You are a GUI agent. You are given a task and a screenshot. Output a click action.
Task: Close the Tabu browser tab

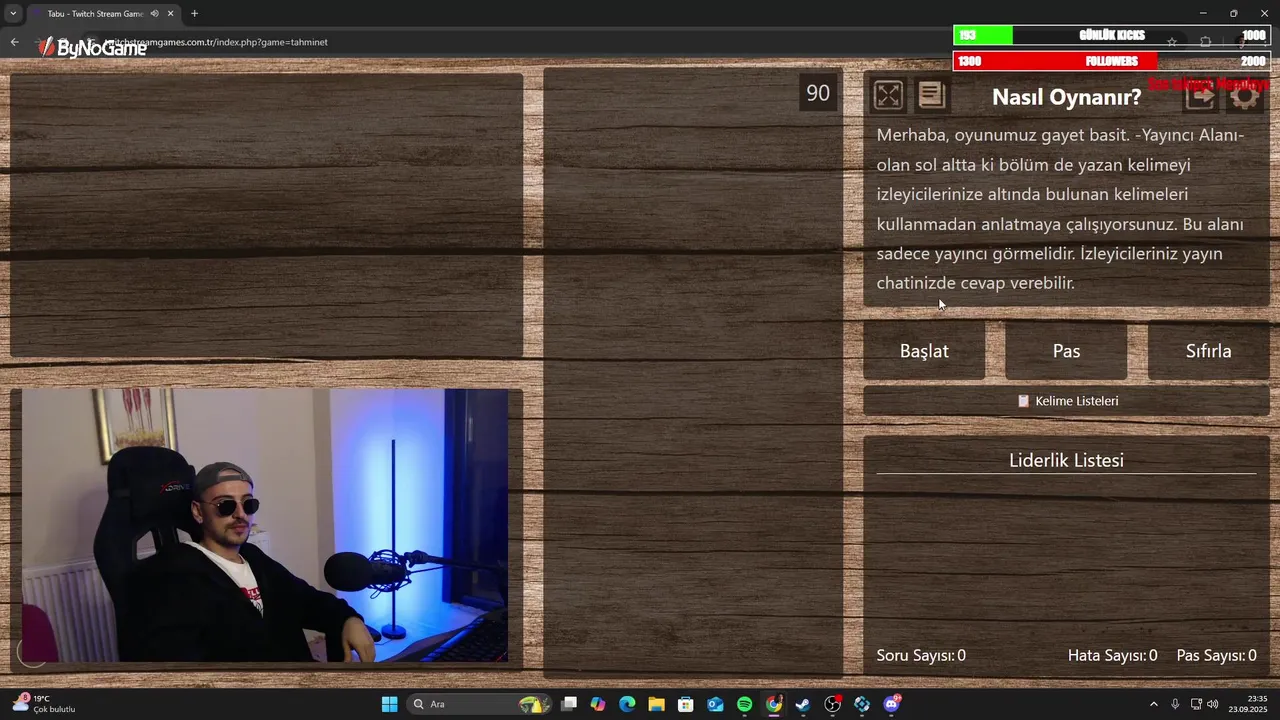click(x=171, y=14)
